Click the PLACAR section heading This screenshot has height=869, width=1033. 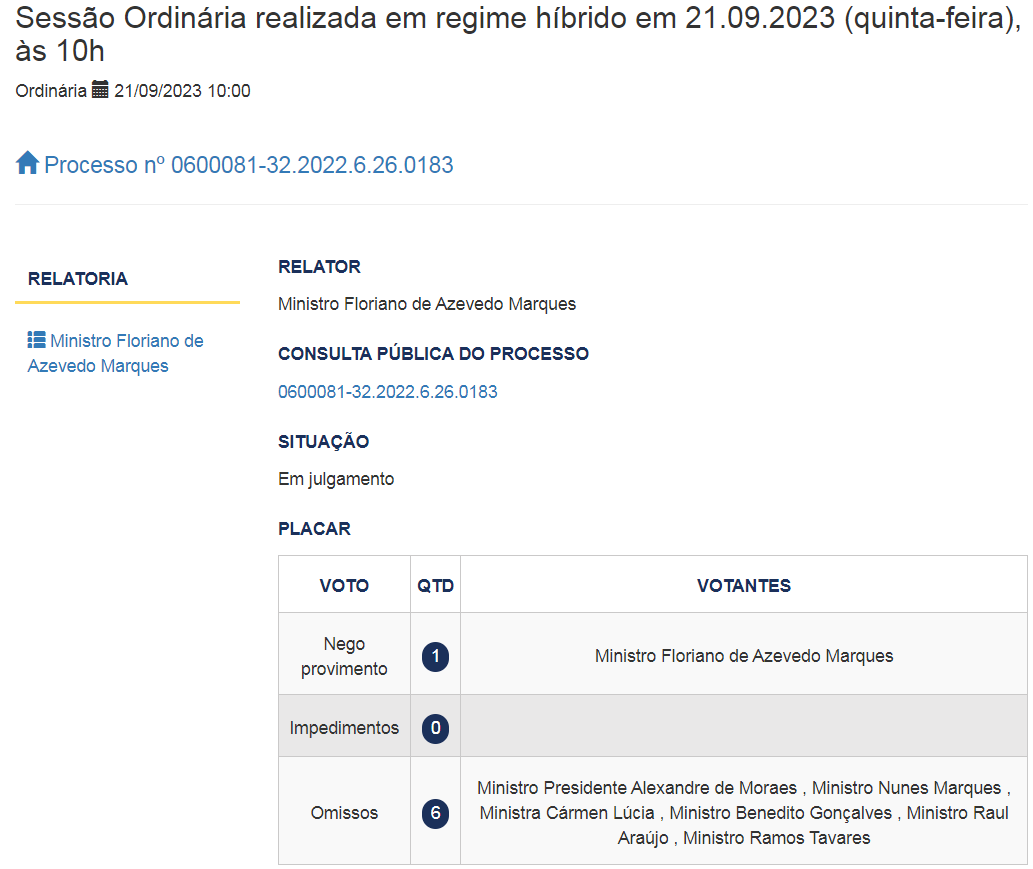(314, 529)
